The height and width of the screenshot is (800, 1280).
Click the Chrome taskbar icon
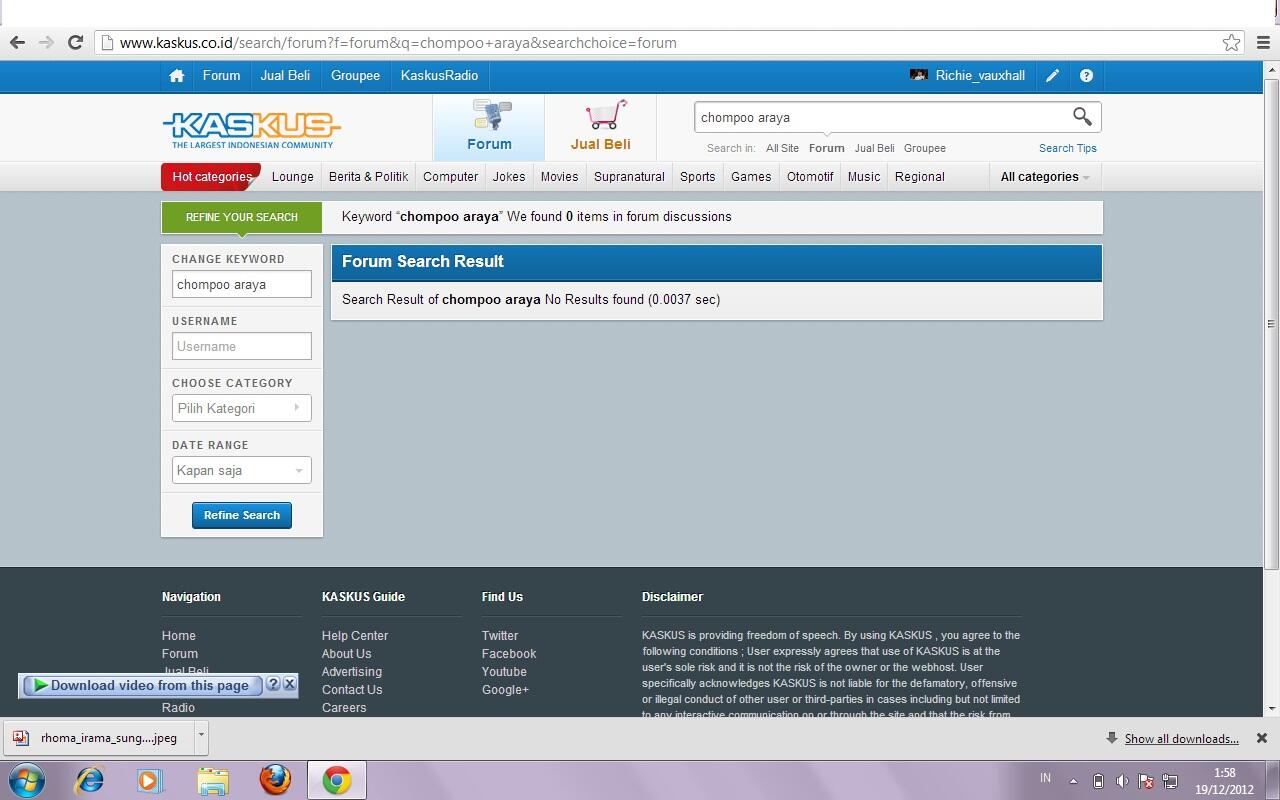point(337,780)
